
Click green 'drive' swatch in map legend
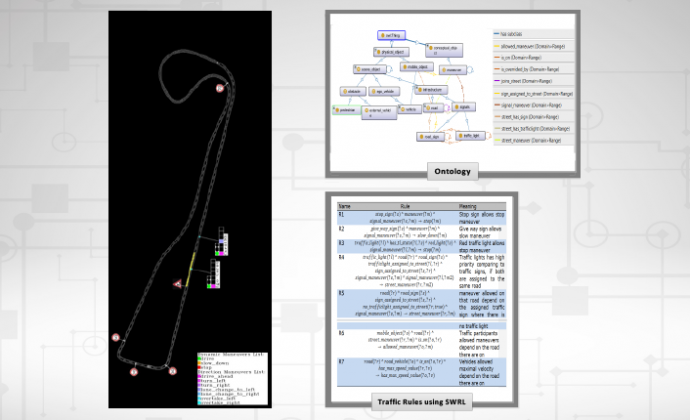click(x=199, y=359)
